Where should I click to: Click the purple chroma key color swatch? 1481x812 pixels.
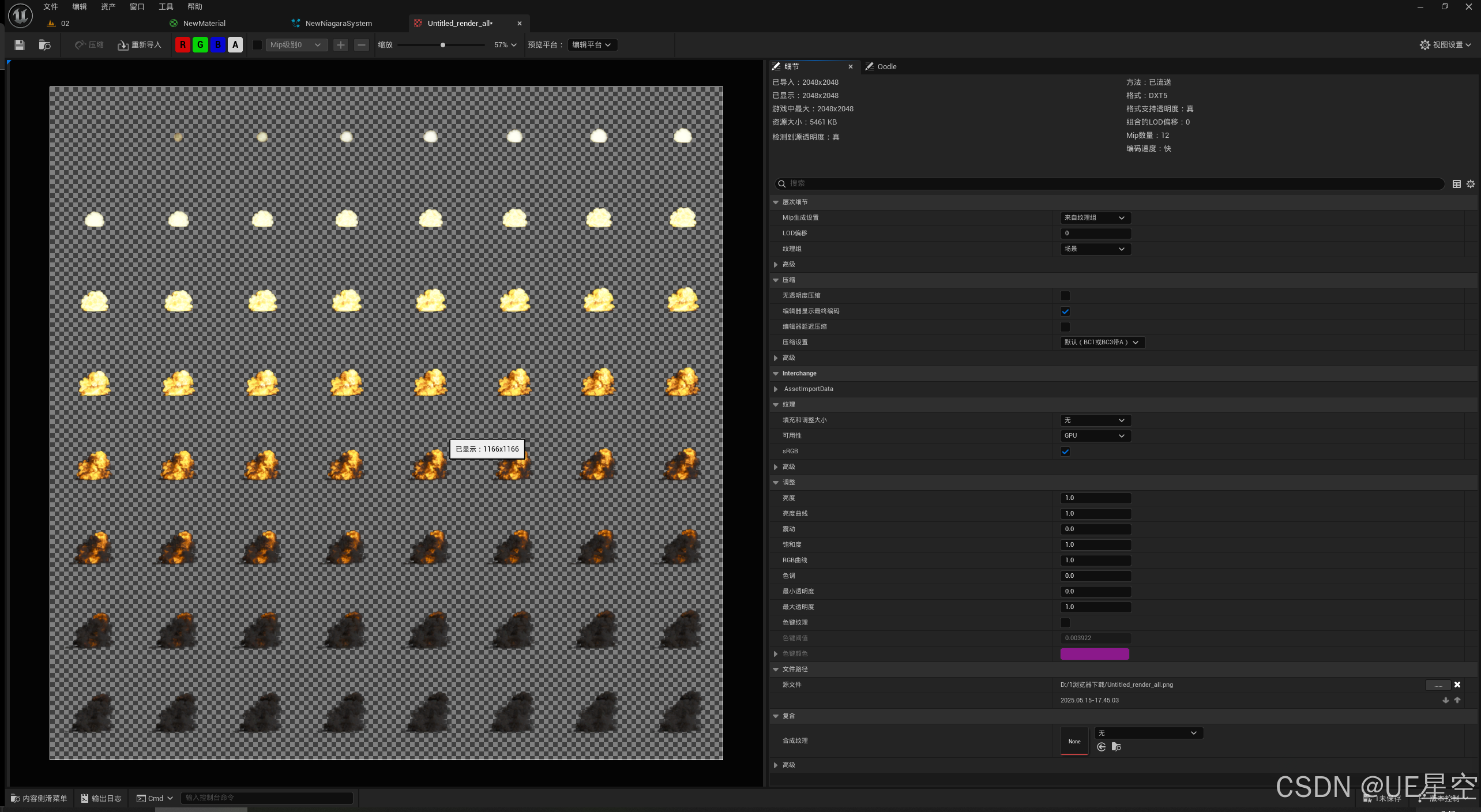pyautogui.click(x=1094, y=654)
